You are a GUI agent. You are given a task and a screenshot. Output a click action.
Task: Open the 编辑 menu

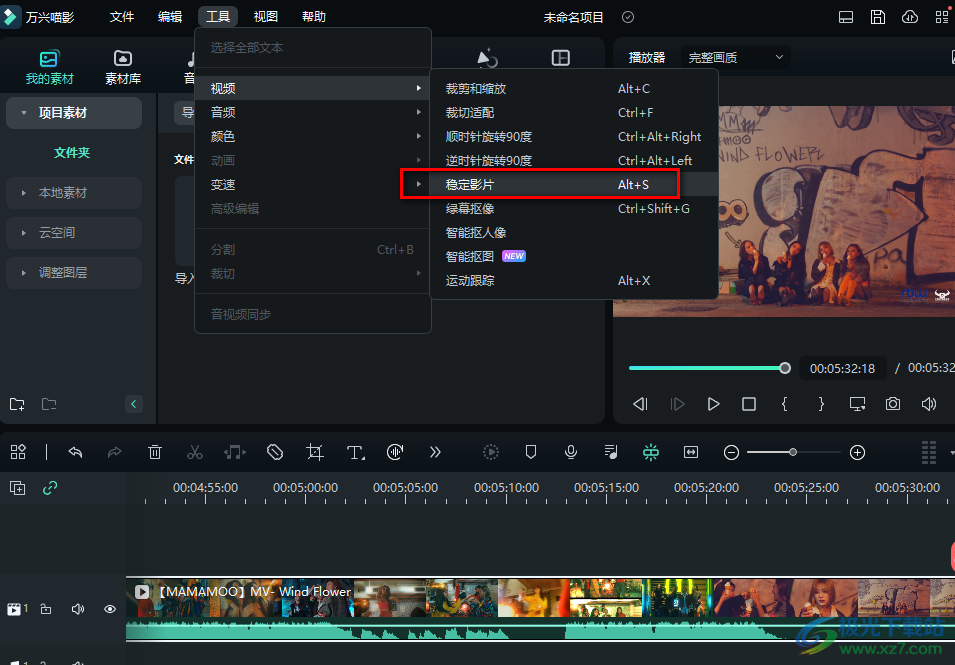click(169, 16)
